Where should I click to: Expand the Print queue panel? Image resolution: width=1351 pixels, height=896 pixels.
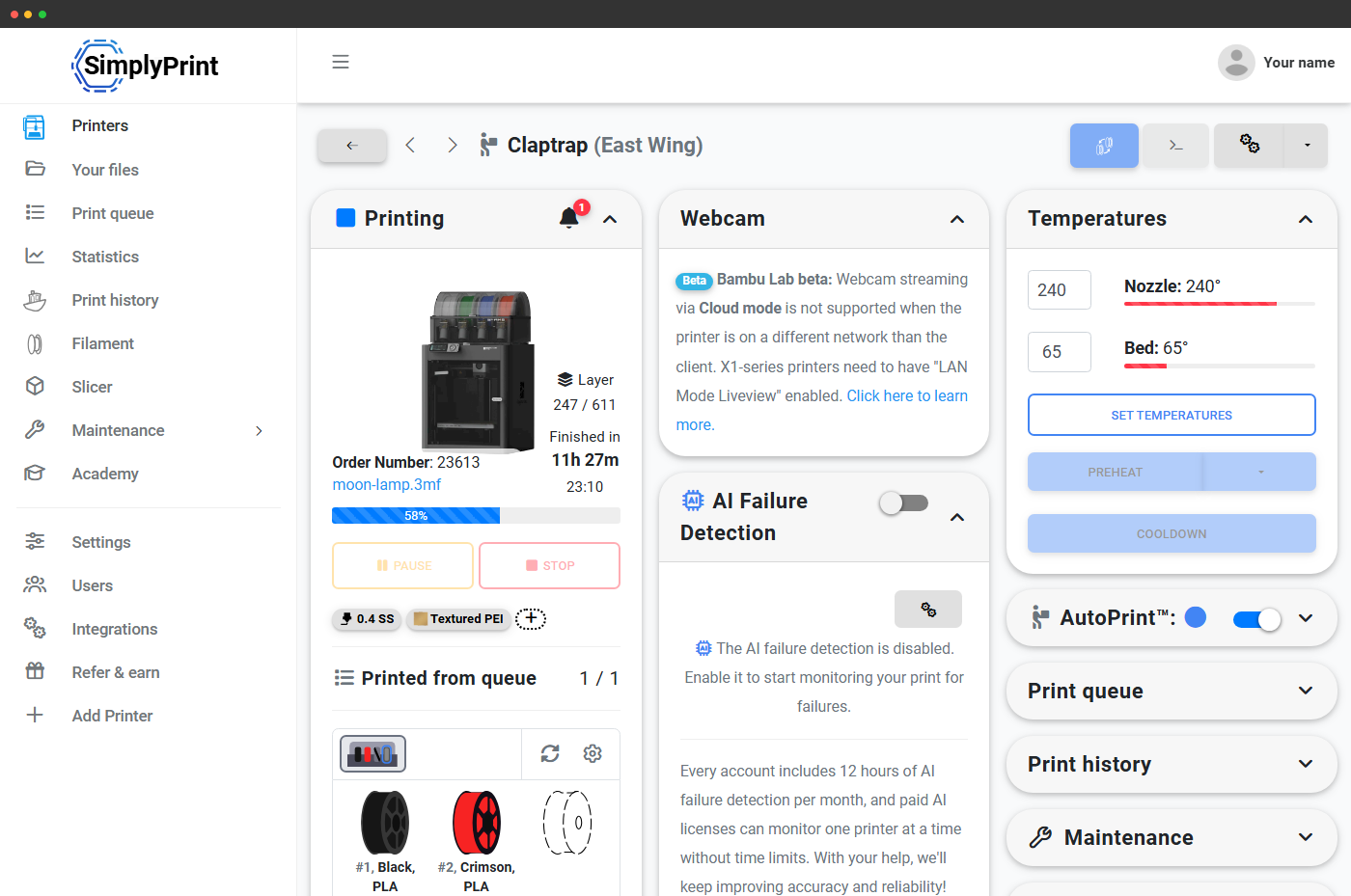tap(1306, 691)
